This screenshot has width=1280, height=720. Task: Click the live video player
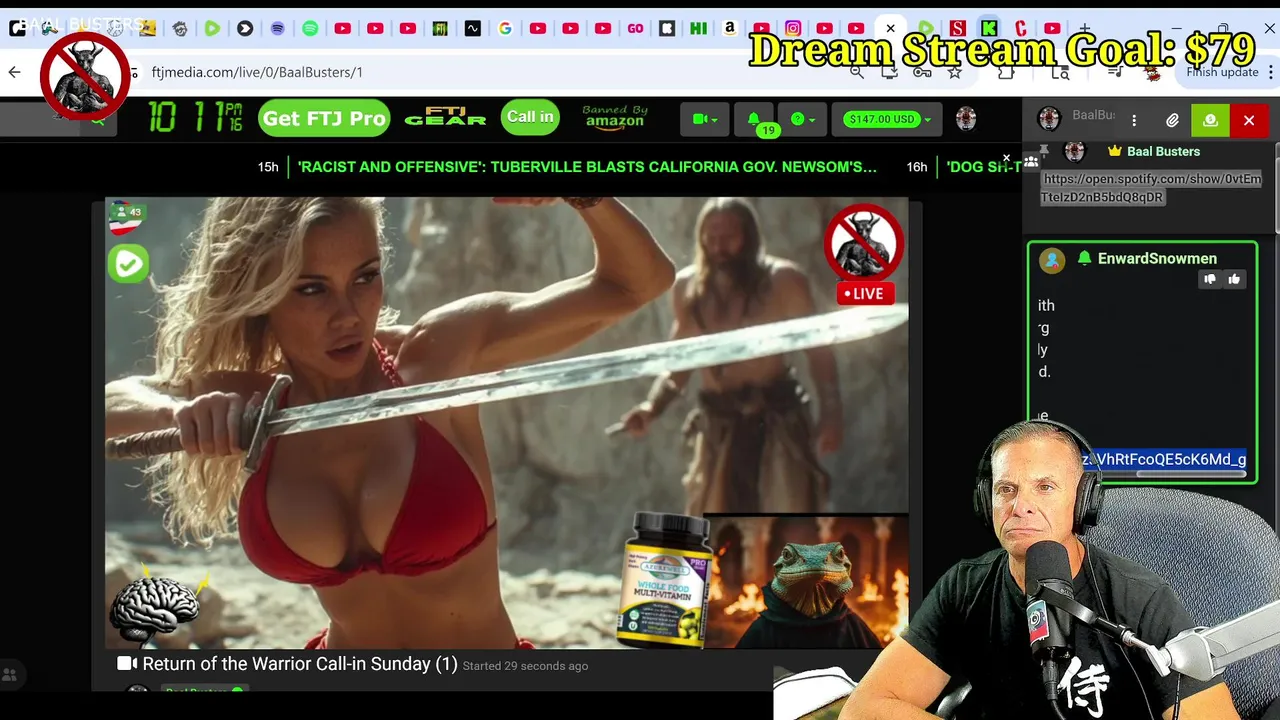(507, 423)
